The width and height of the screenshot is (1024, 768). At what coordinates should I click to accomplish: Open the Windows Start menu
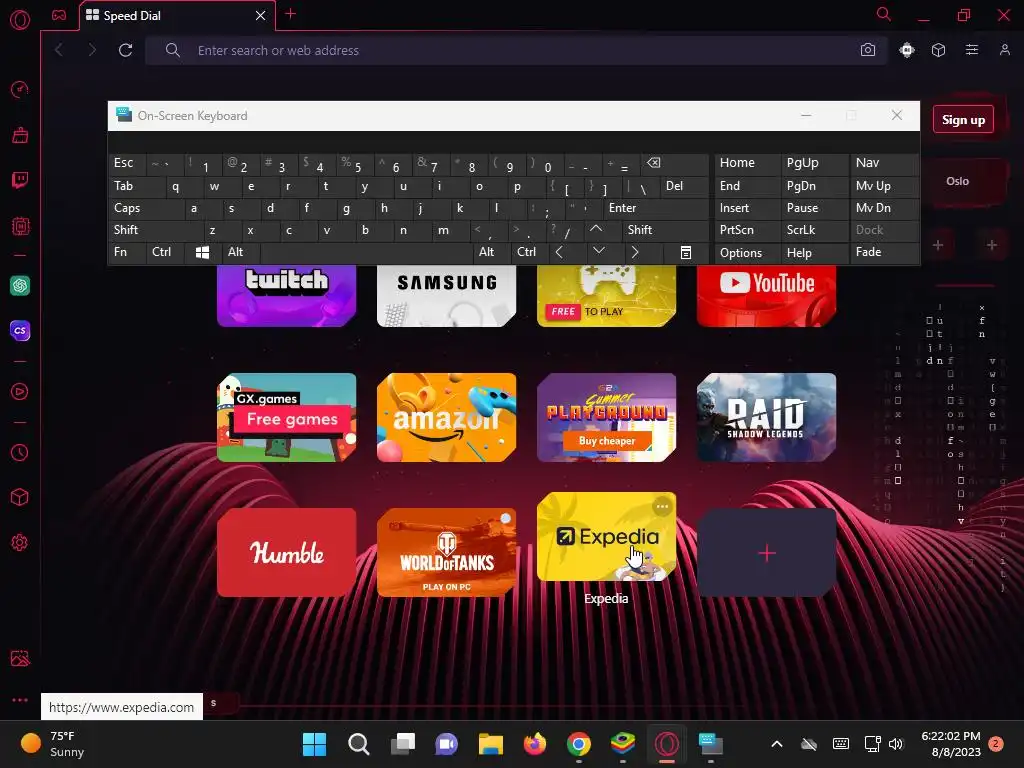[314, 743]
